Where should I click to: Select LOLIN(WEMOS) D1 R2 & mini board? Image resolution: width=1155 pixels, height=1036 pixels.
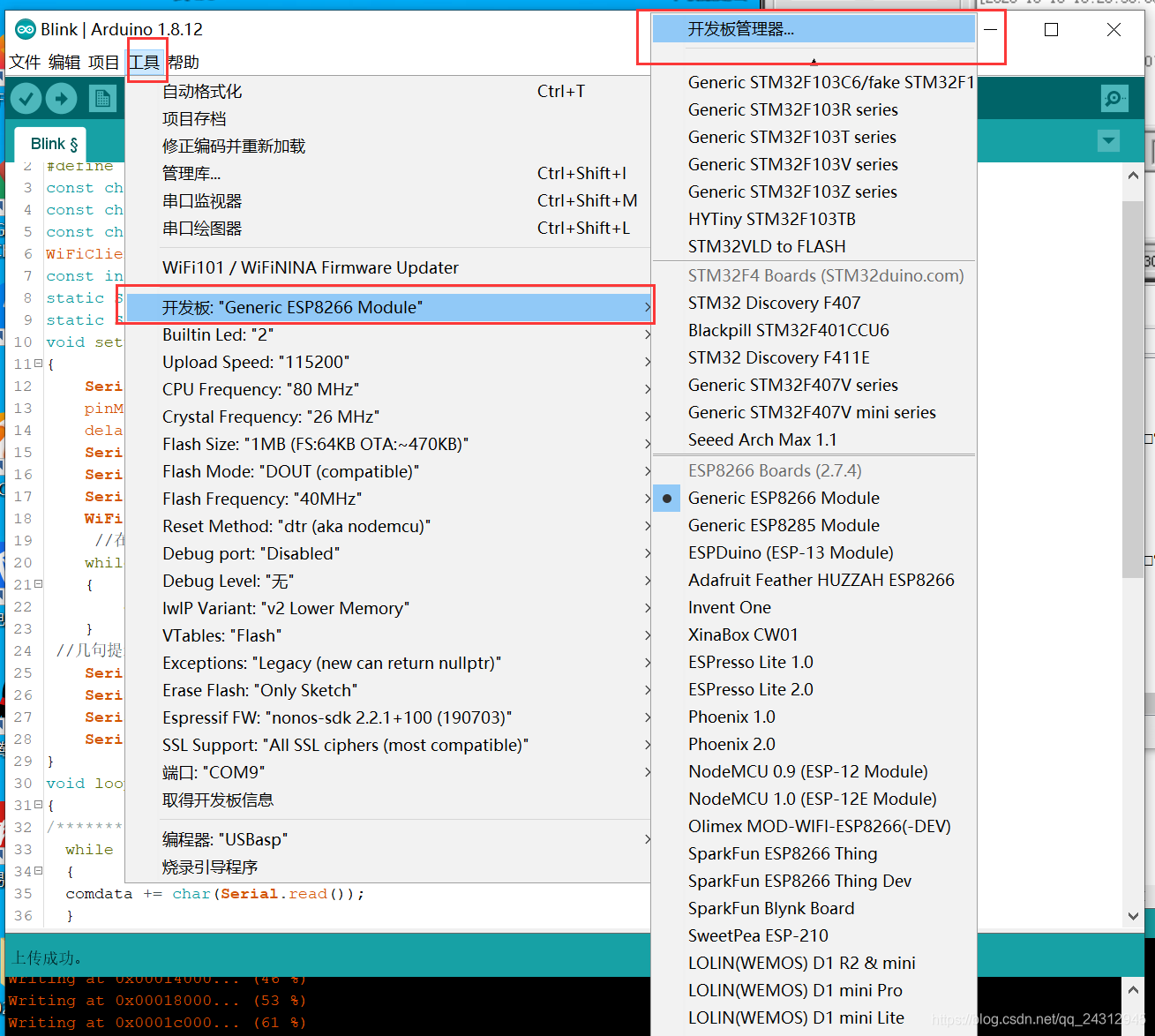(814, 963)
